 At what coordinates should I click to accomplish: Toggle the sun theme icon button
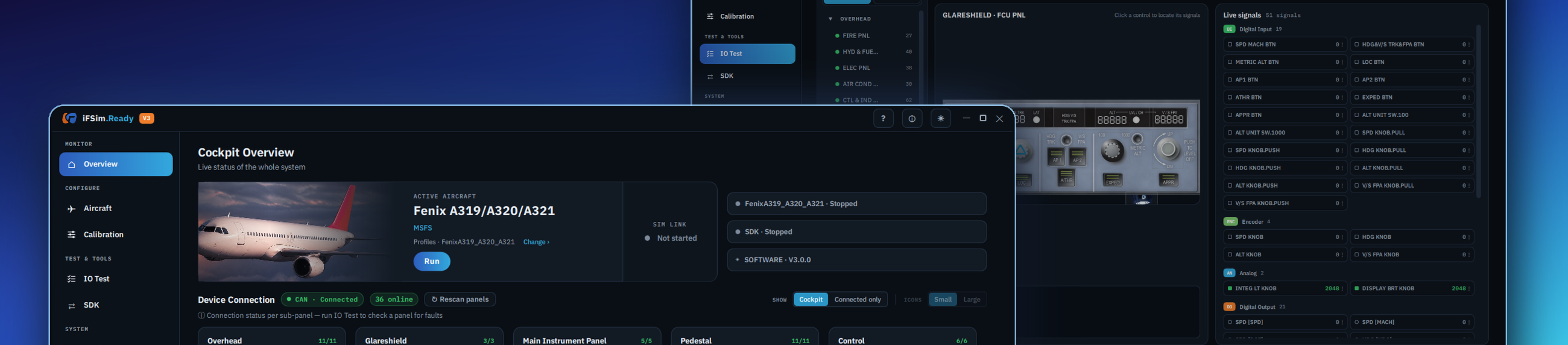[940, 119]
